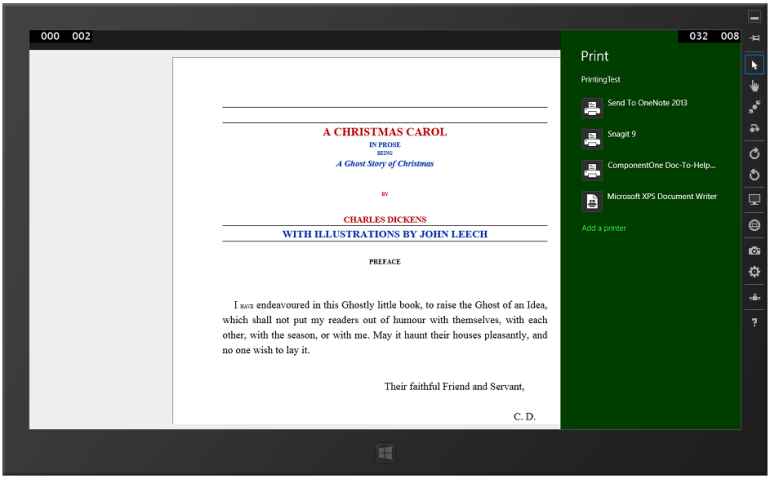
Task: Capture a screenshot with camera icon
Action: 754,251
